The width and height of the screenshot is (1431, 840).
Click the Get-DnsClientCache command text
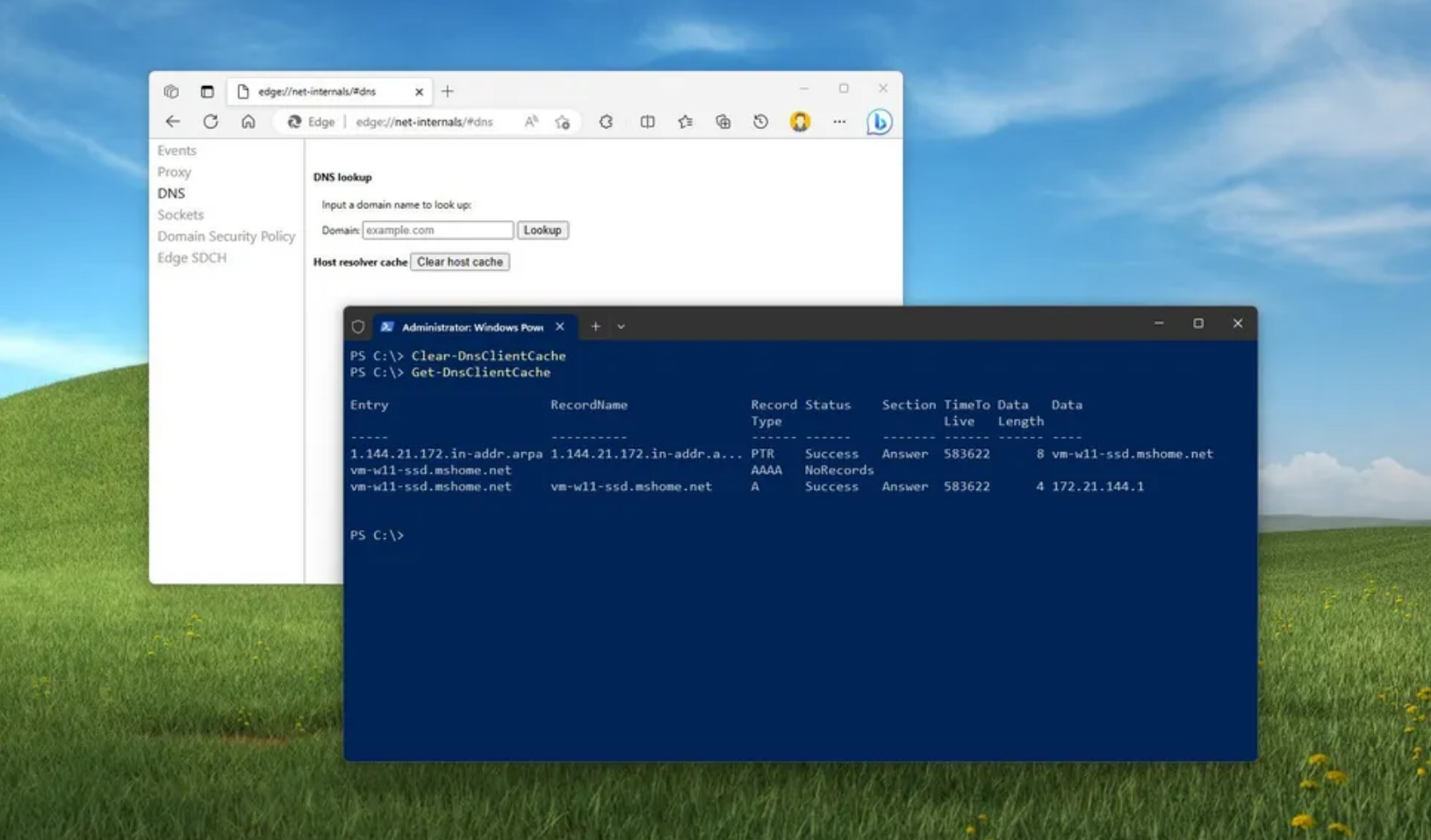(x=480, y=373)
